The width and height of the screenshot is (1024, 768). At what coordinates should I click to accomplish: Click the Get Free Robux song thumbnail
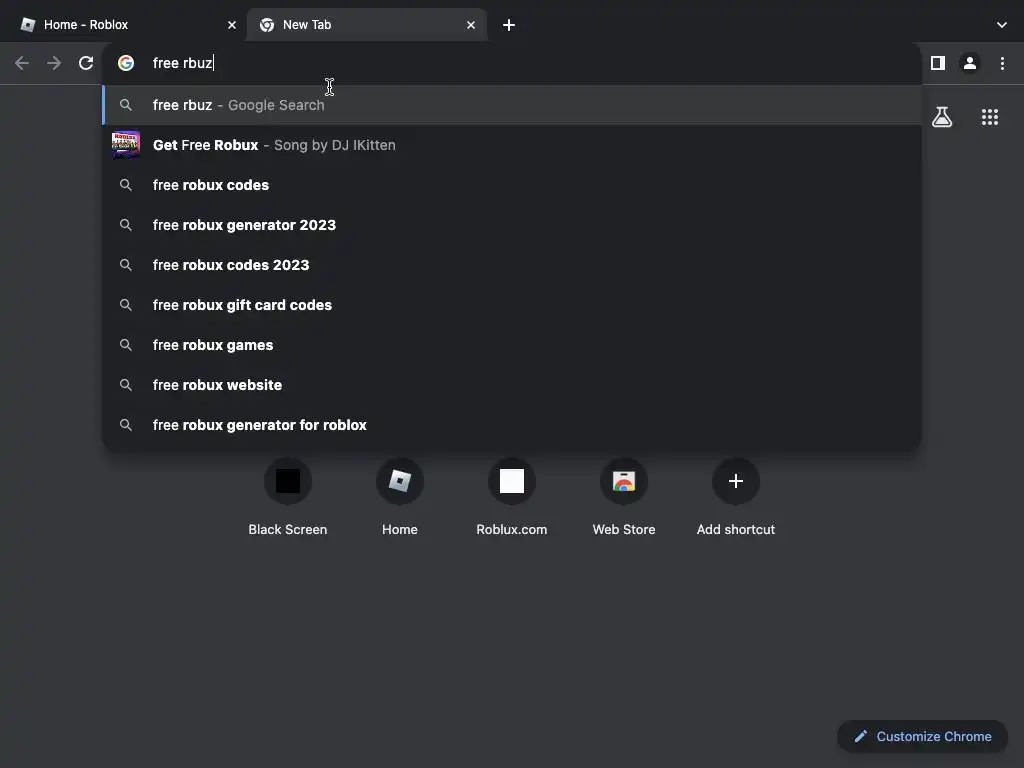tap(125, 145)
